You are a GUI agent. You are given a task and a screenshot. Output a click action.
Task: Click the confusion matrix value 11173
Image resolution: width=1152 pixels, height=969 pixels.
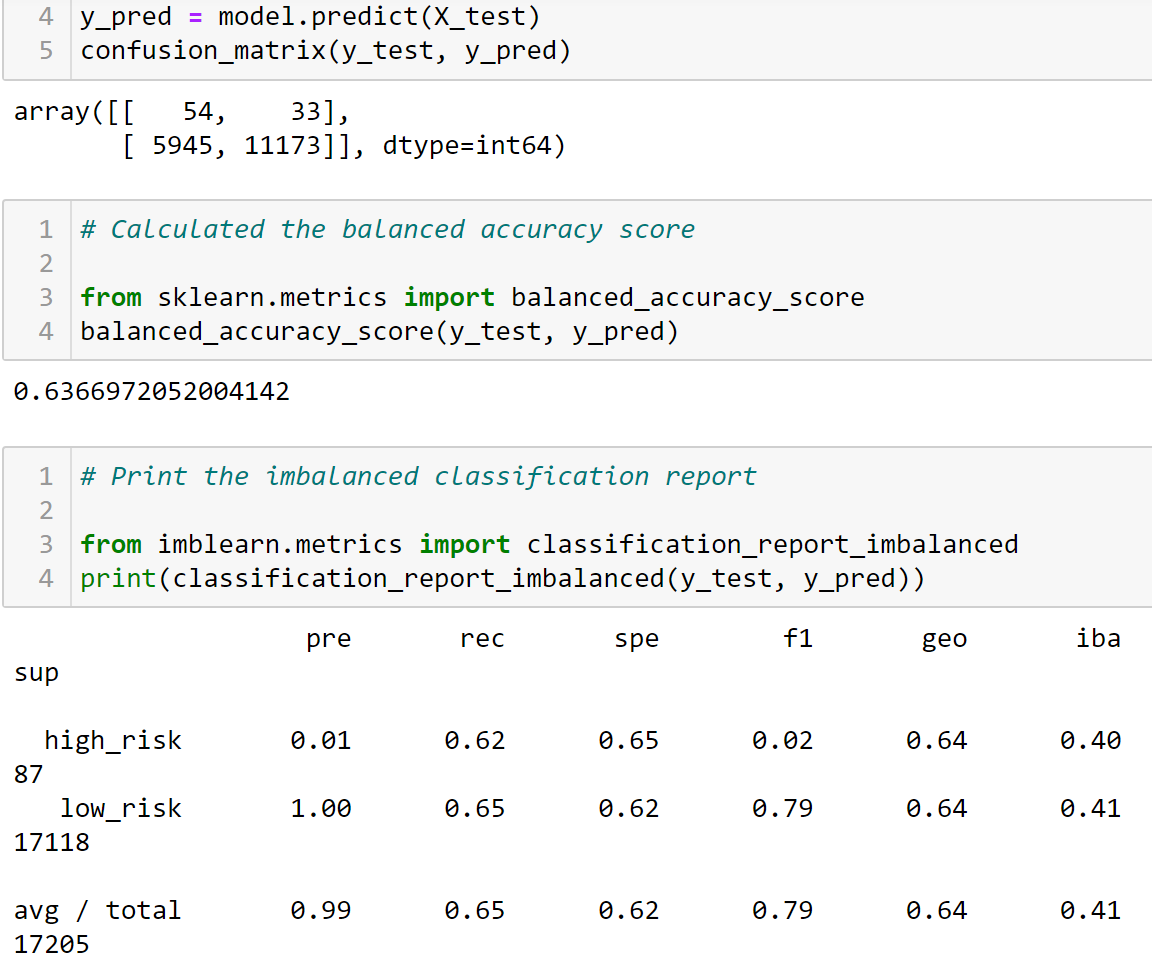coord(283,145)
